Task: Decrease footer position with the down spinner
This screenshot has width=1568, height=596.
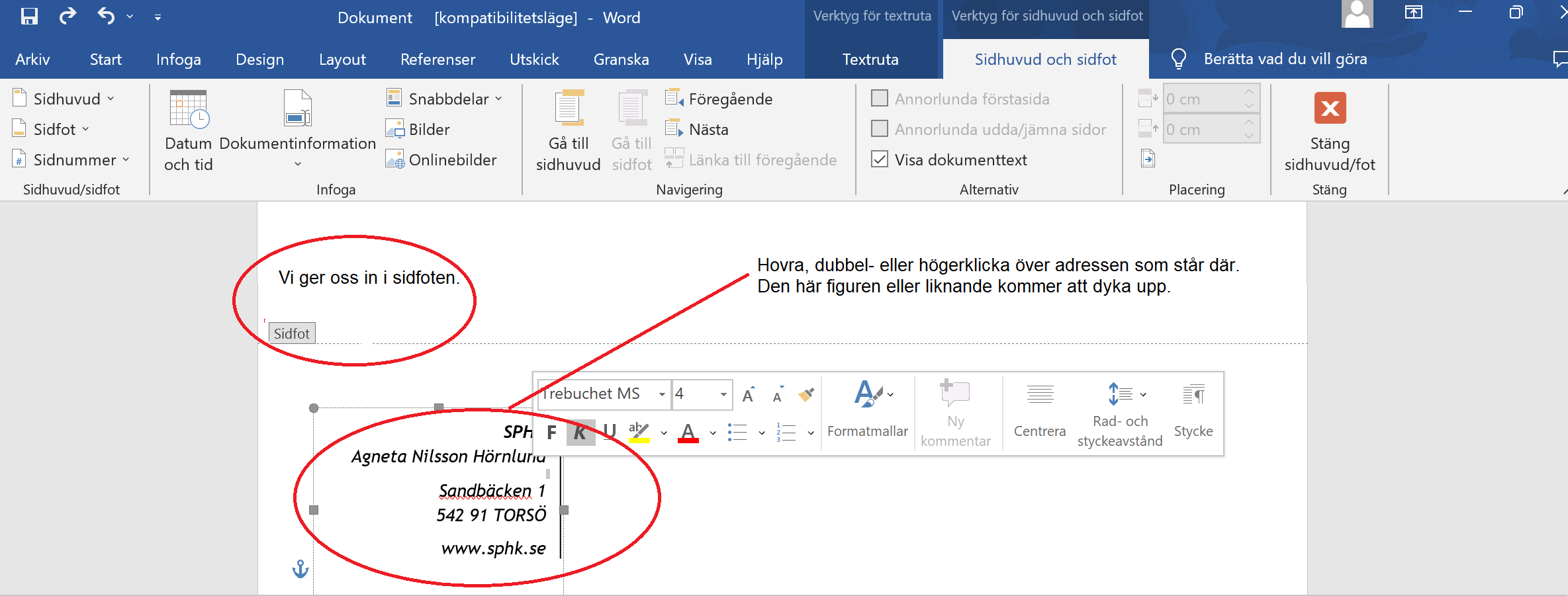Action: pyautogui.click(x=1248, y=136)
